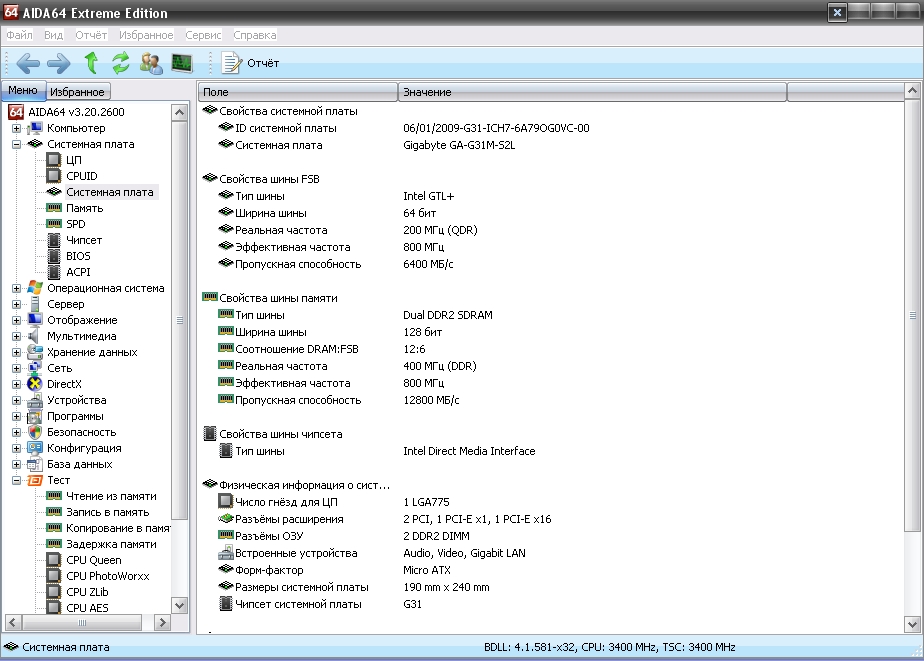The height and width of the screenshot is (661, 924).
Task: Expand the База данных node
Action: pos(16,464)
